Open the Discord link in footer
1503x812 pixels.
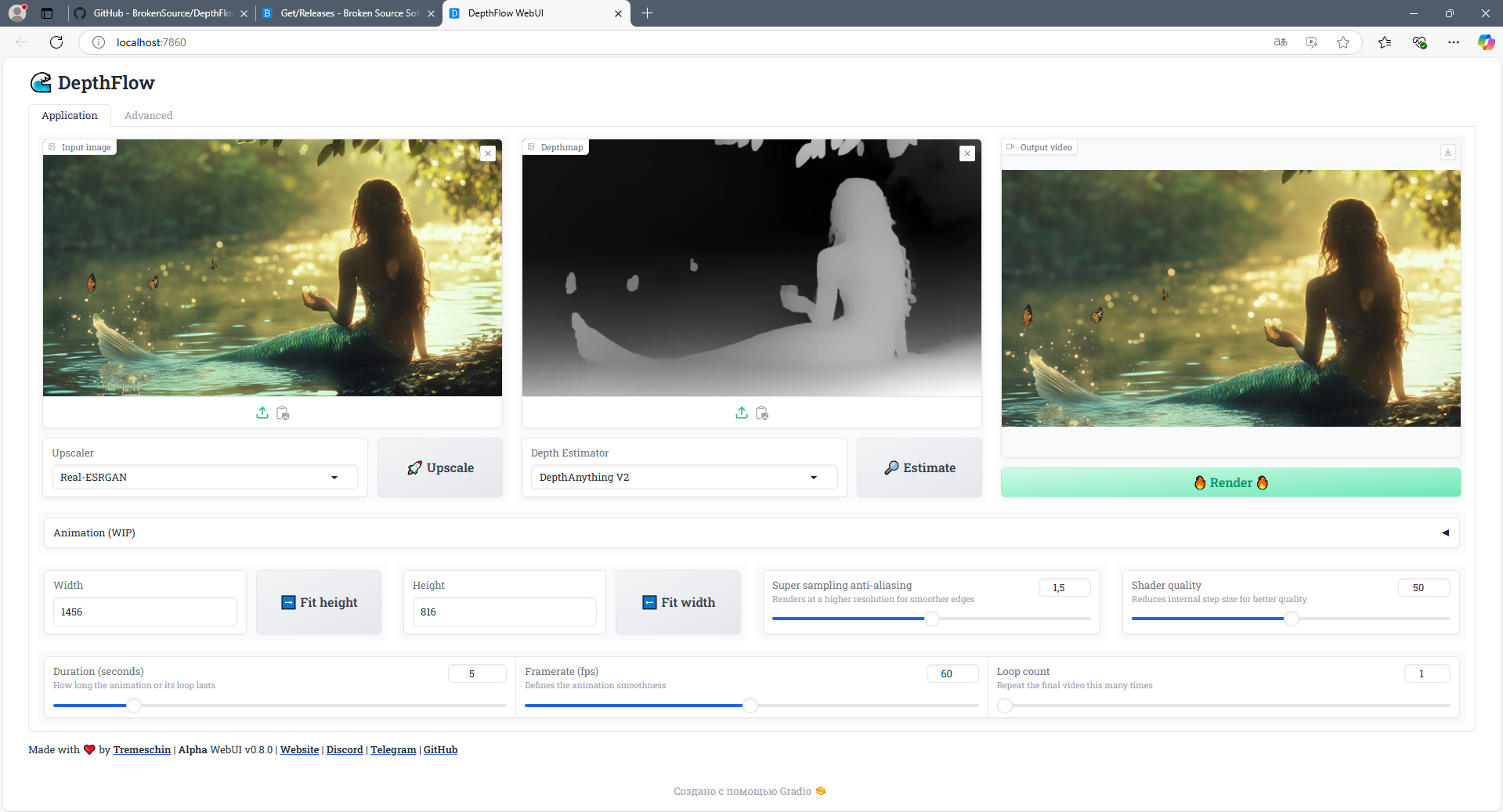pos(345,749)
